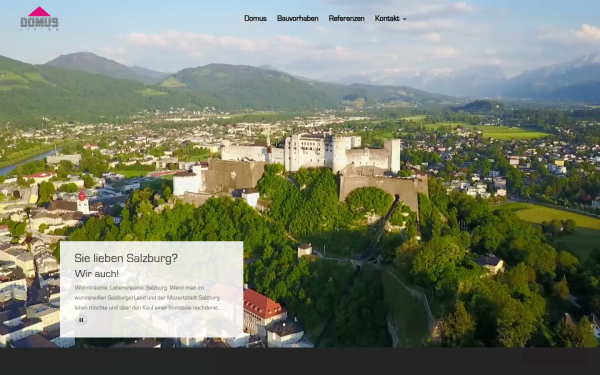The height and width of the screenshot is (375, 600).
Task: Open the Kontakt menu item
Action: coord(387,18)
